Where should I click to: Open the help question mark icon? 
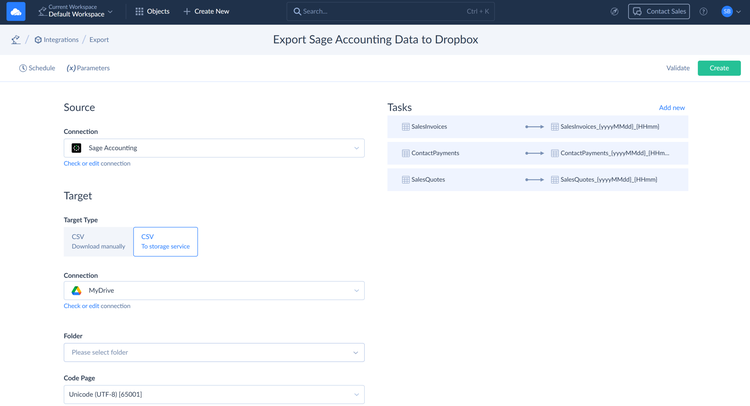click(703, 11)
